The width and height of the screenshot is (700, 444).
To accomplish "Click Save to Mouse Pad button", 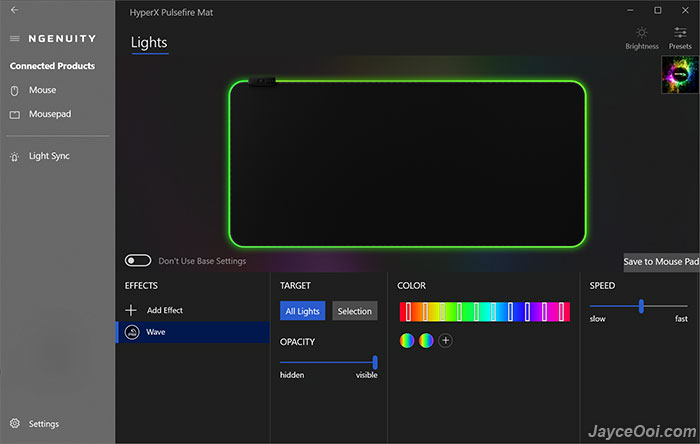I will pos(661,262).
